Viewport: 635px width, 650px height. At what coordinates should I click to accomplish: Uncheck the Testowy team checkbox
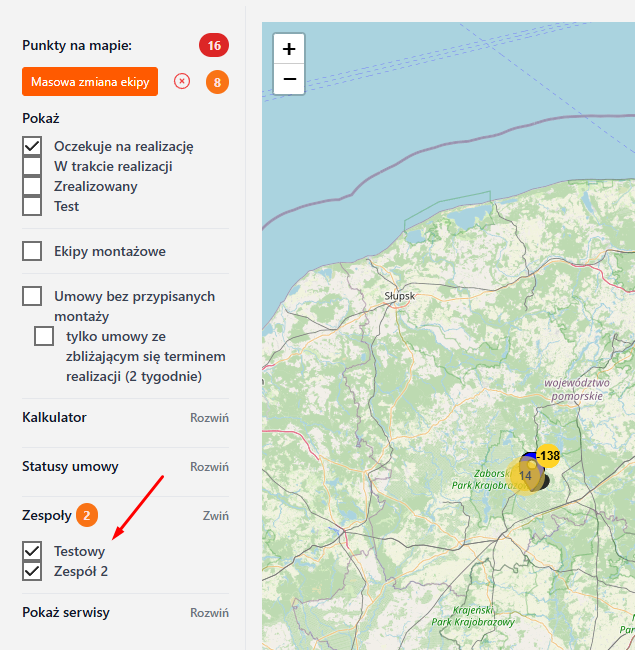(32, 551)
